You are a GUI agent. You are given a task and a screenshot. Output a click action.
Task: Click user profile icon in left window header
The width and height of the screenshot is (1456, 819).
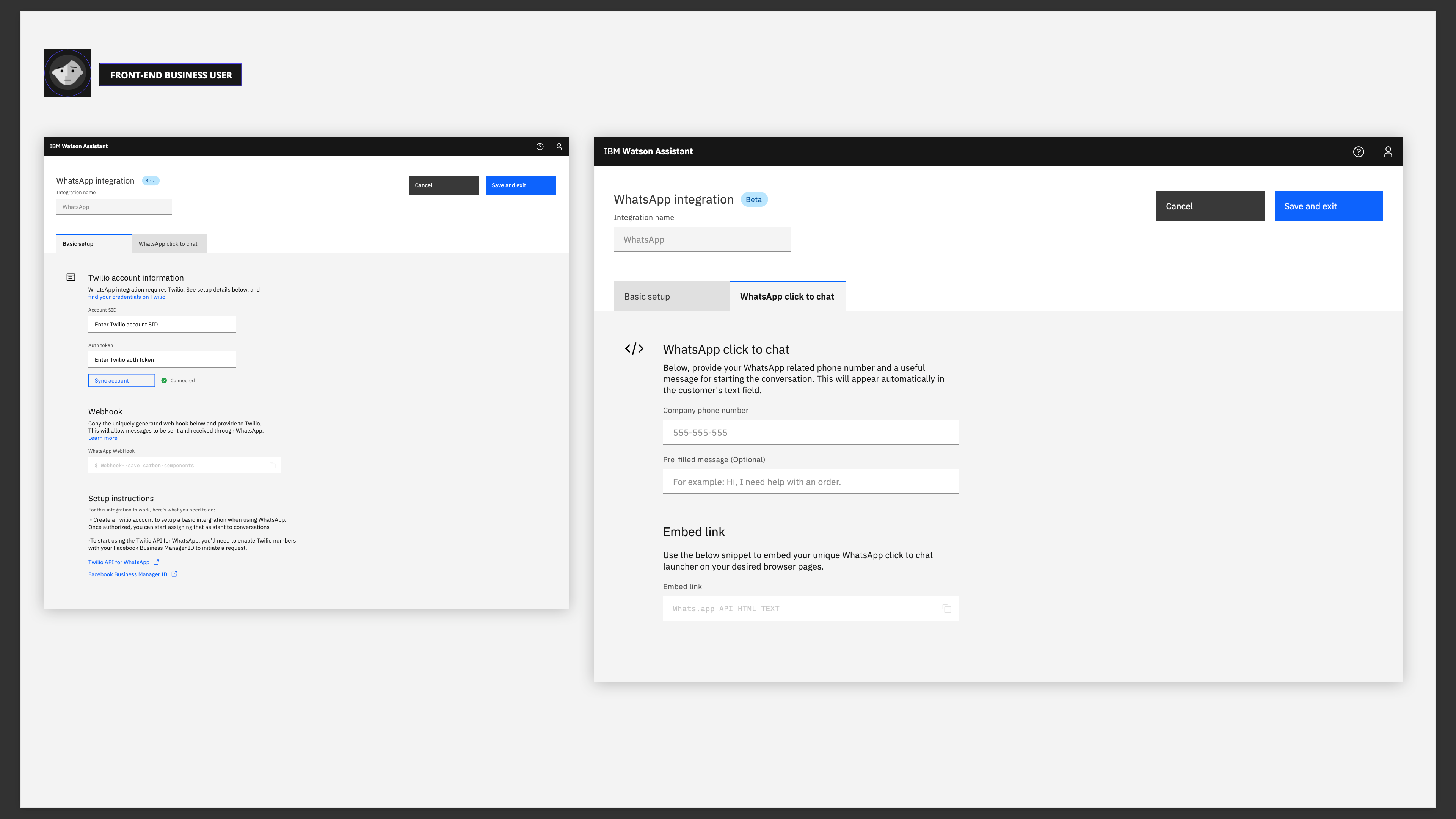click(x=559, y=146)
